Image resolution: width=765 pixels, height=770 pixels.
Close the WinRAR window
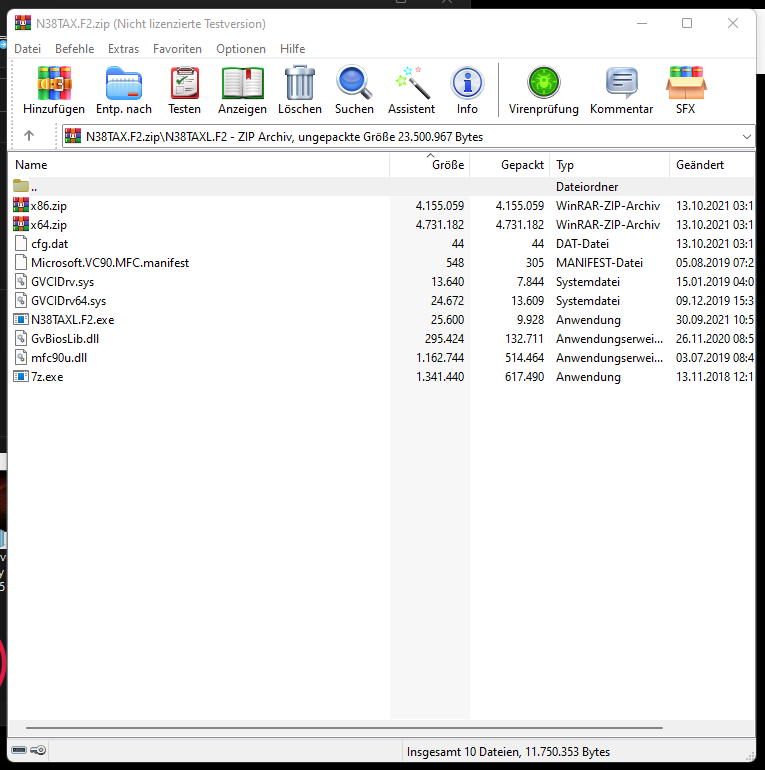click(x=733, y=23)
